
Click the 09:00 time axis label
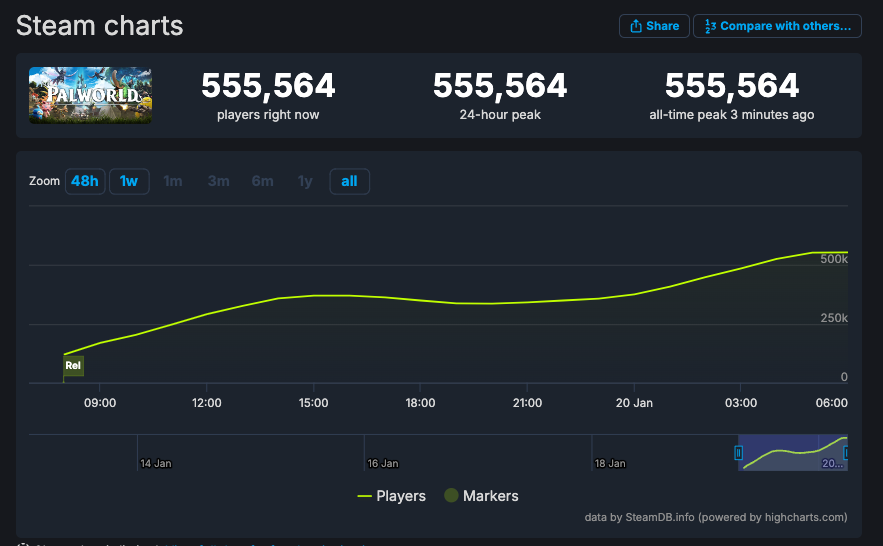click(x=100, y=403)
